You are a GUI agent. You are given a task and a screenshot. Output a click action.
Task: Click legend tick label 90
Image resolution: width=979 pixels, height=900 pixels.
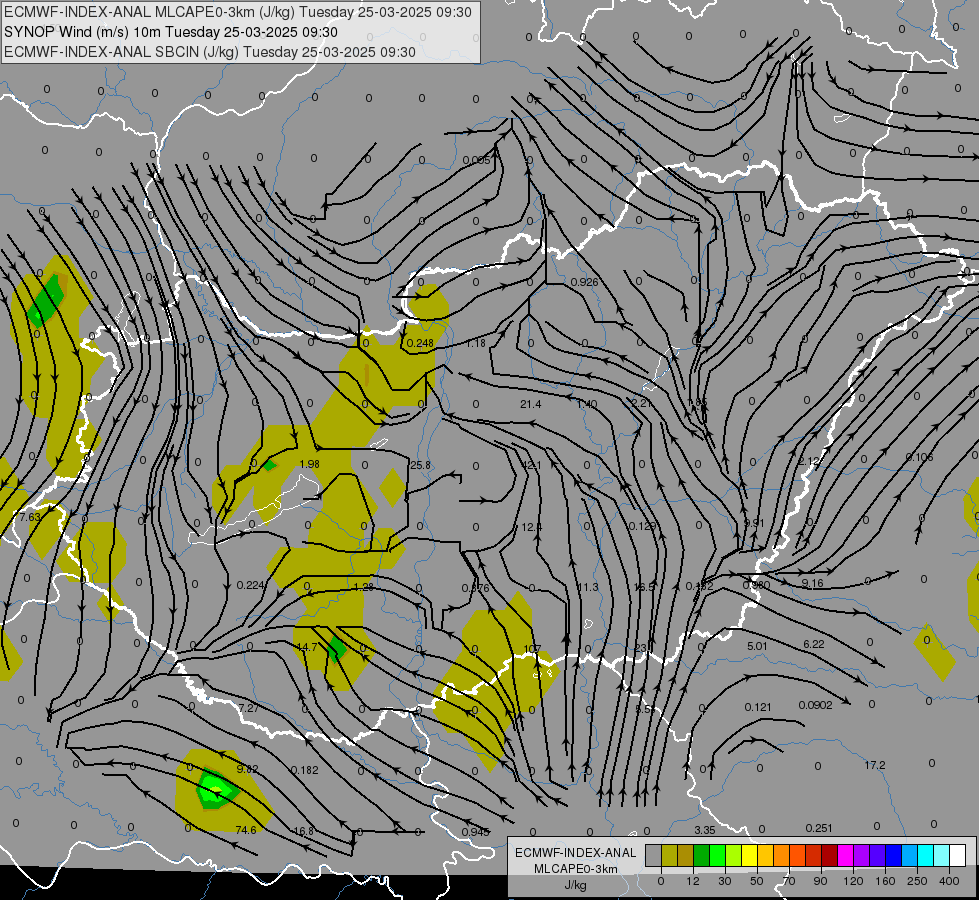pos(821,881)
